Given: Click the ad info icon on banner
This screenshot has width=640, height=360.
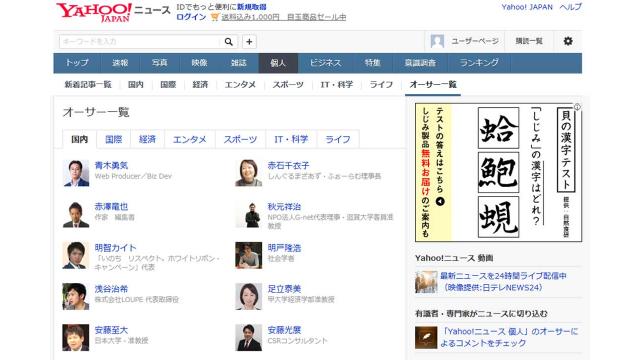Looking at the screenshot, I should point(577,107).
